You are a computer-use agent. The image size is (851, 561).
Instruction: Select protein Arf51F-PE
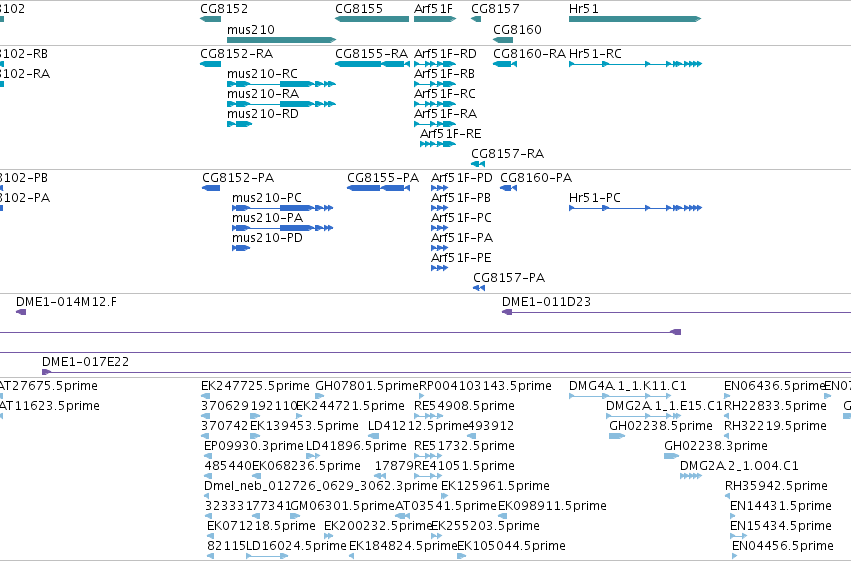(x=440, y=268)
